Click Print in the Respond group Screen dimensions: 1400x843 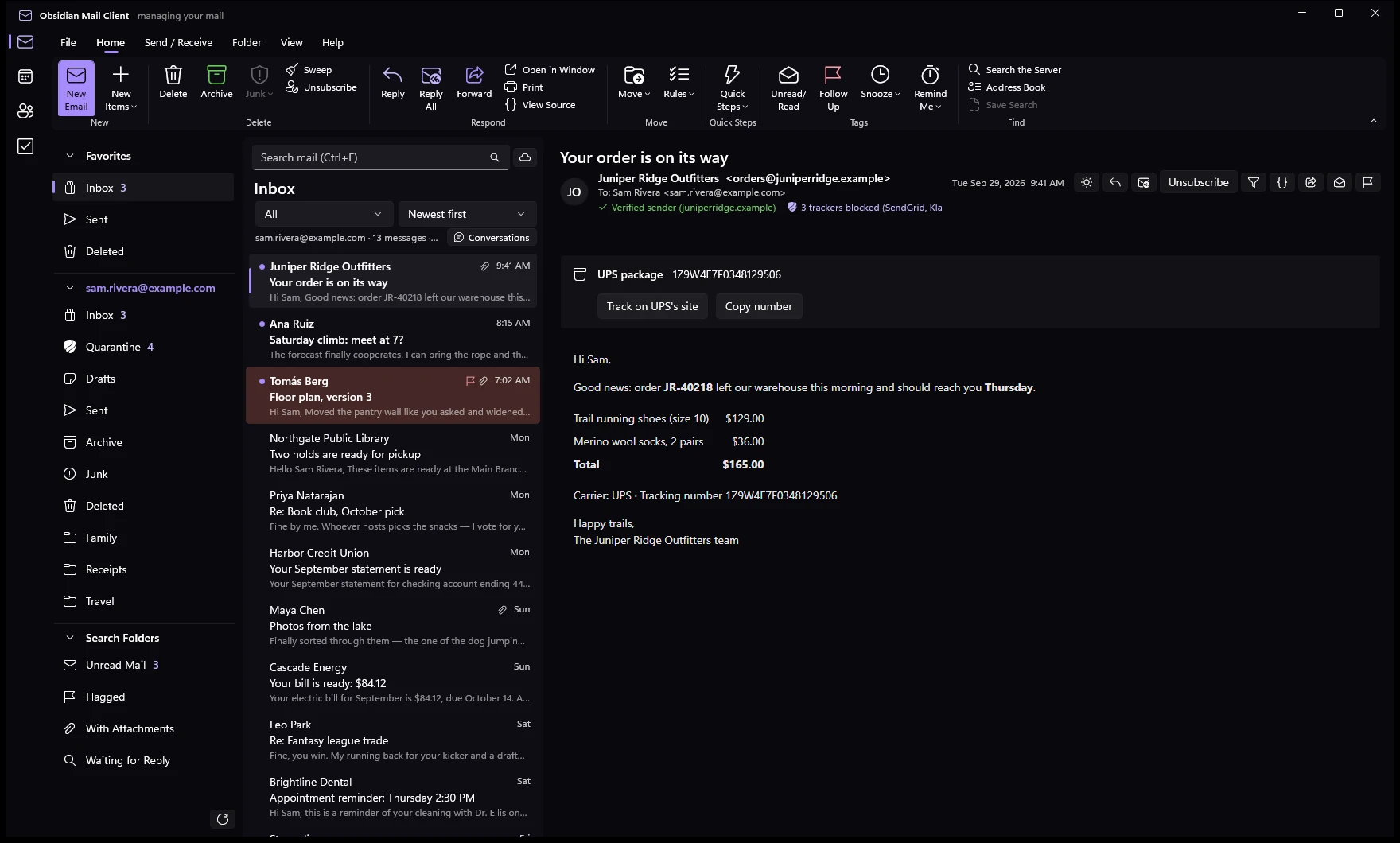[523, 87]
